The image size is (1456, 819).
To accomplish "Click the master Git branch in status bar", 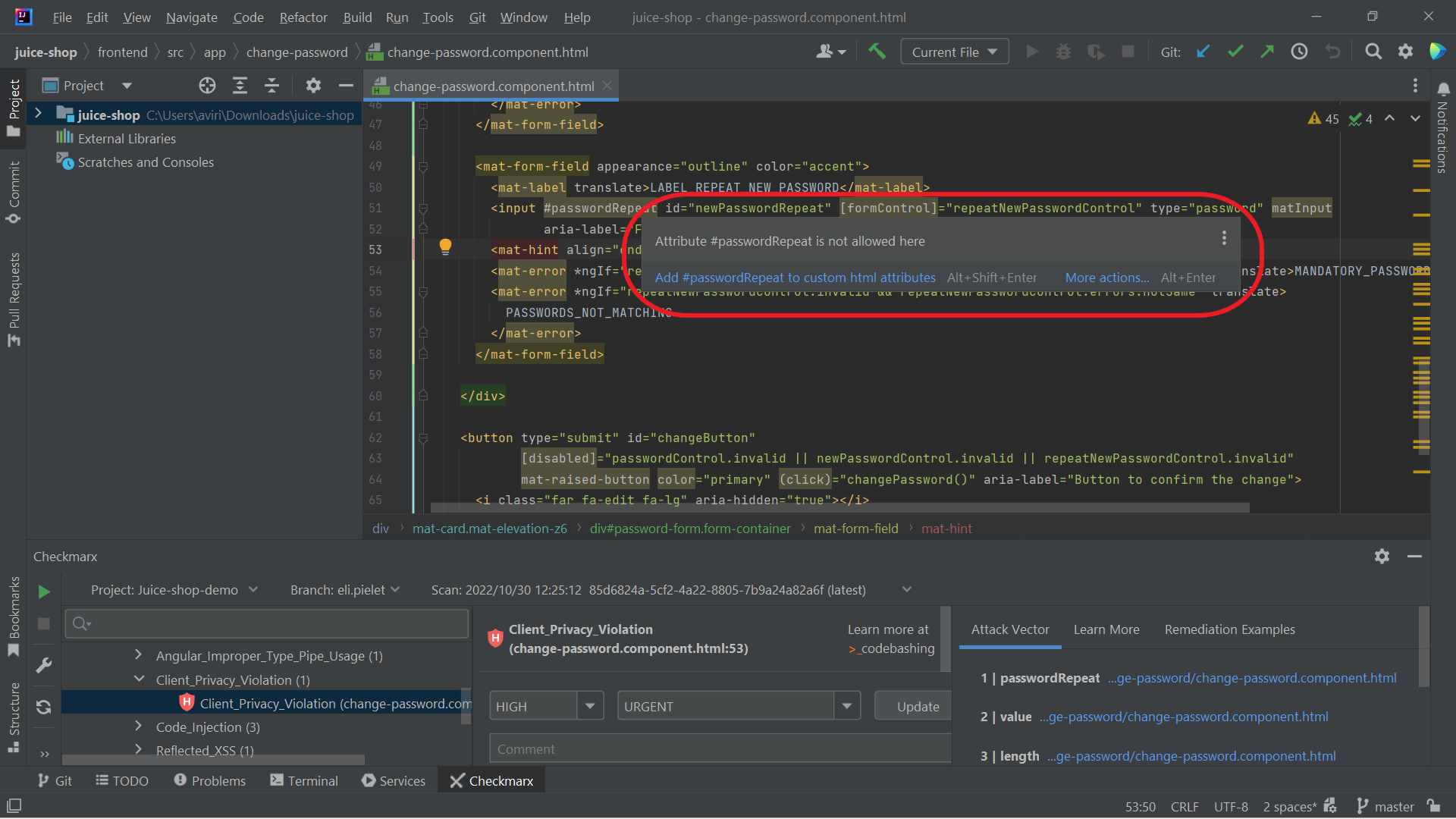I will pyautogui.click(x=1385, y=807).
